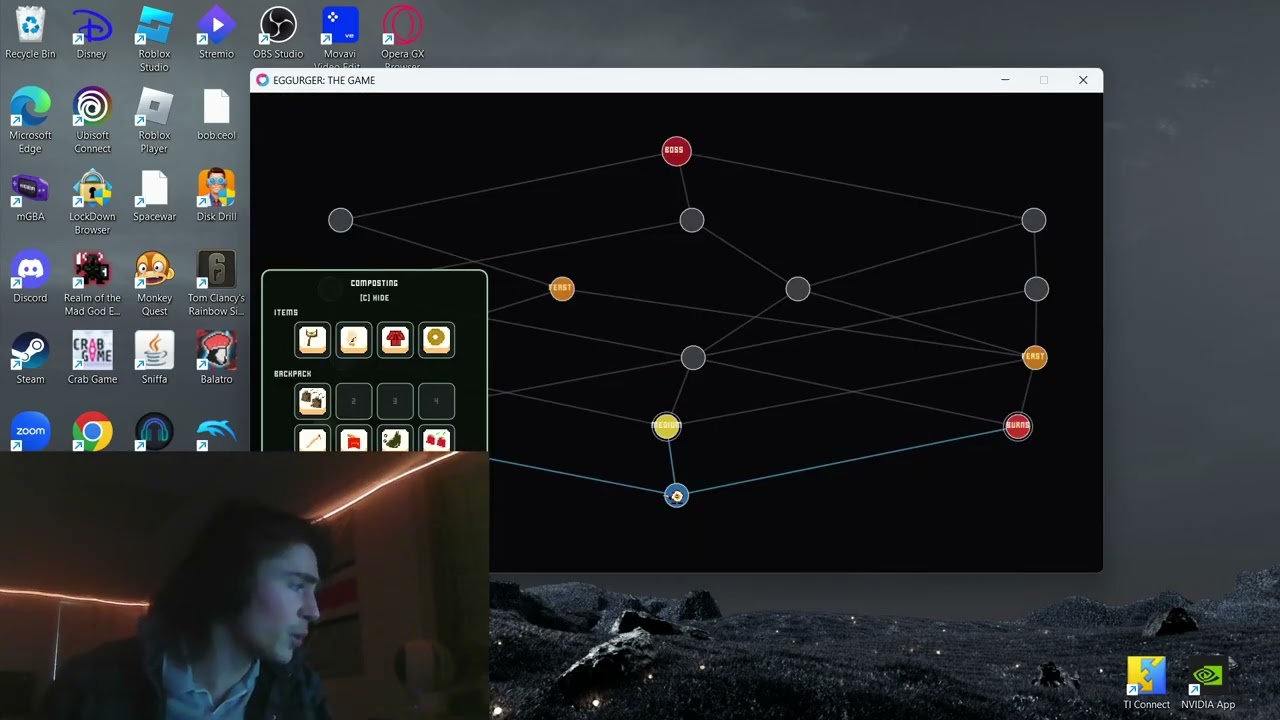Click the bags item in backpack slot one
Viewport: 1280px width, 720px height.
(313, 401)
